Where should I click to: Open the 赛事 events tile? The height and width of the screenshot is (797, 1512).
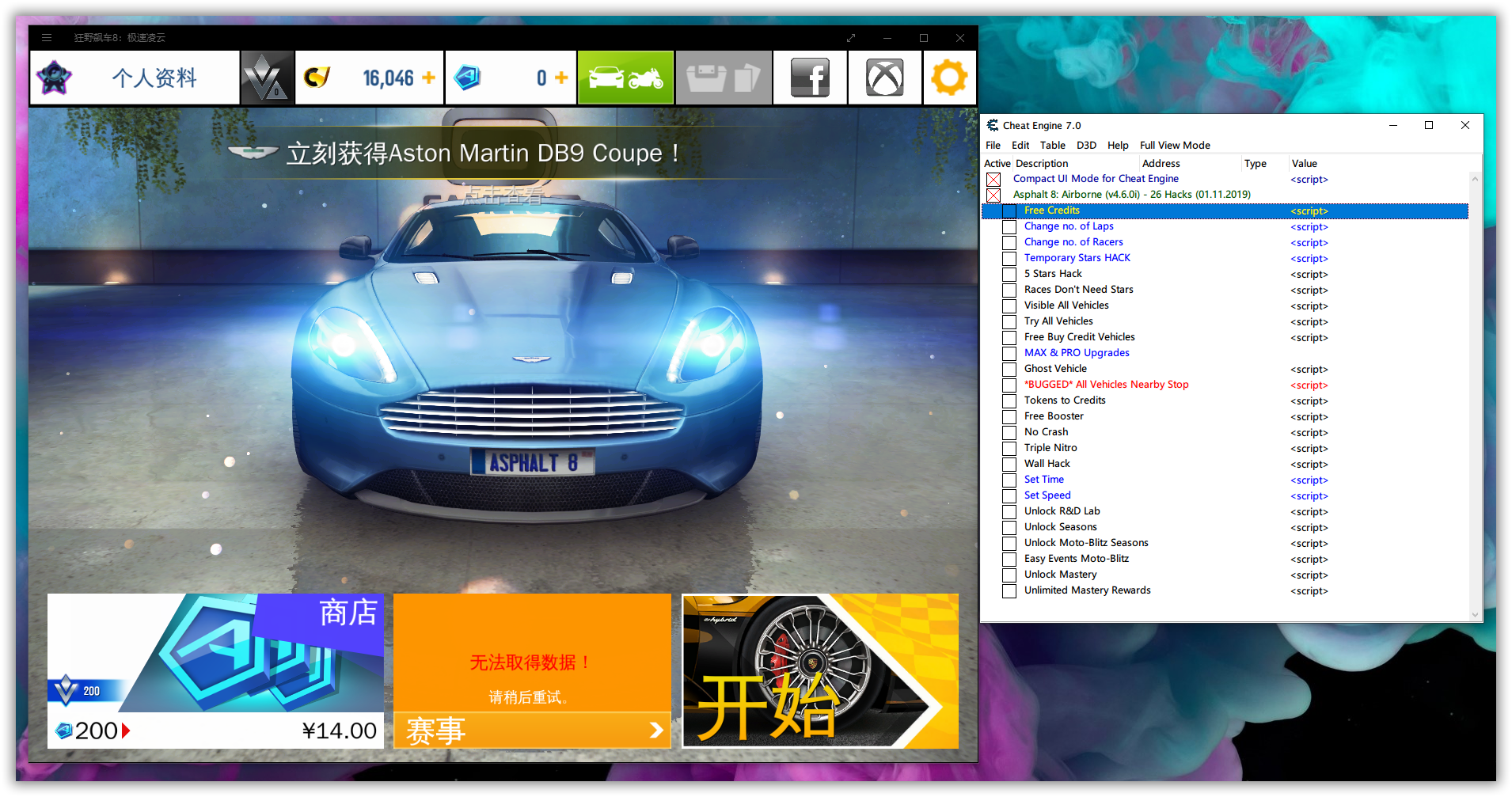click(532, 670)
